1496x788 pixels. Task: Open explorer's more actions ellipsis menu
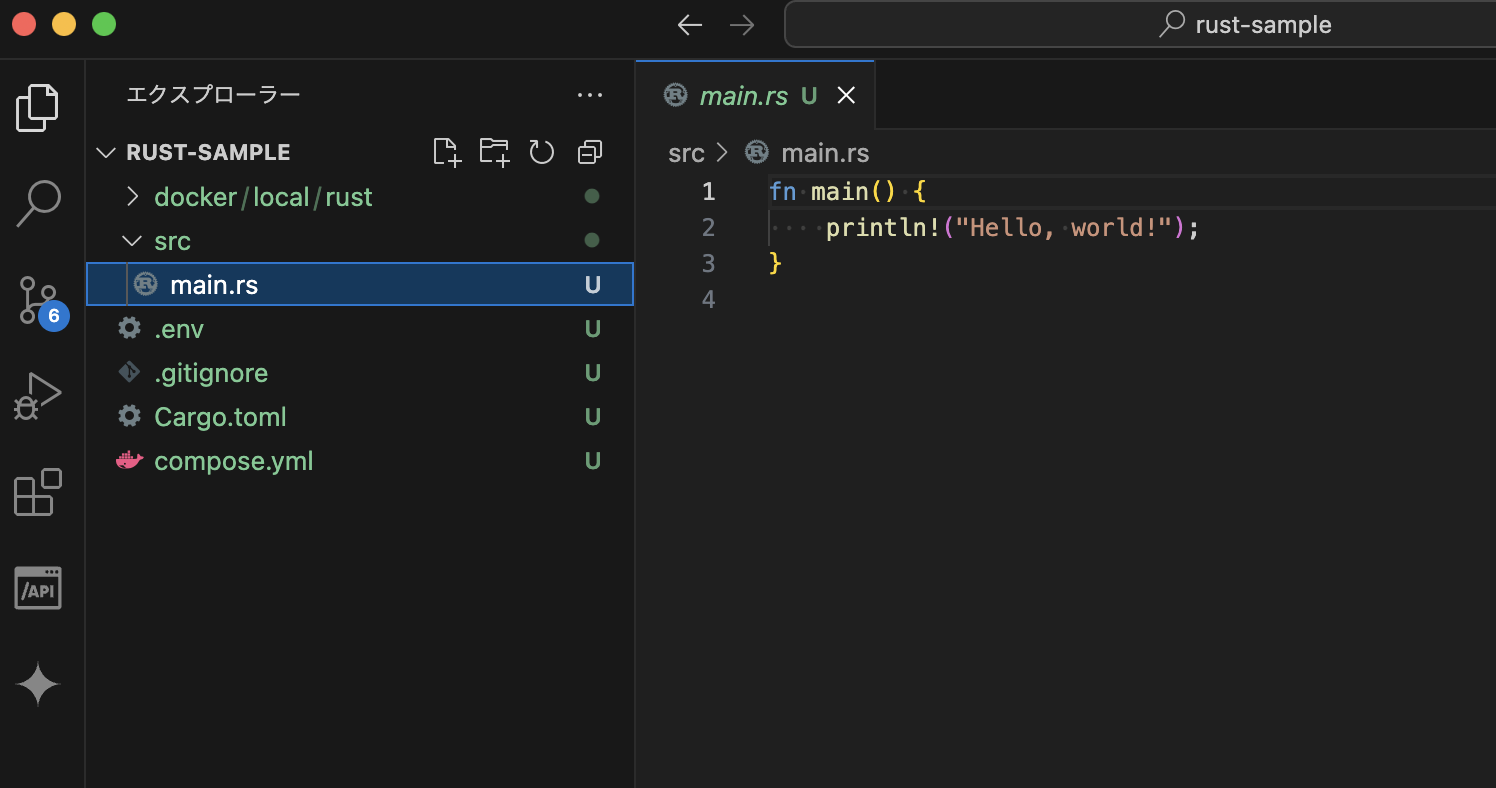click(590, 95)
